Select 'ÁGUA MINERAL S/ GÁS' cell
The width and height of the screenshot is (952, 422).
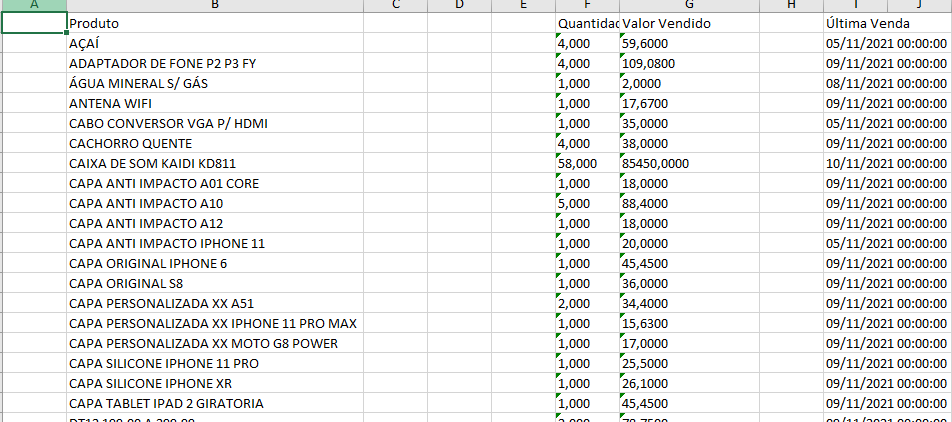point(216,83)
